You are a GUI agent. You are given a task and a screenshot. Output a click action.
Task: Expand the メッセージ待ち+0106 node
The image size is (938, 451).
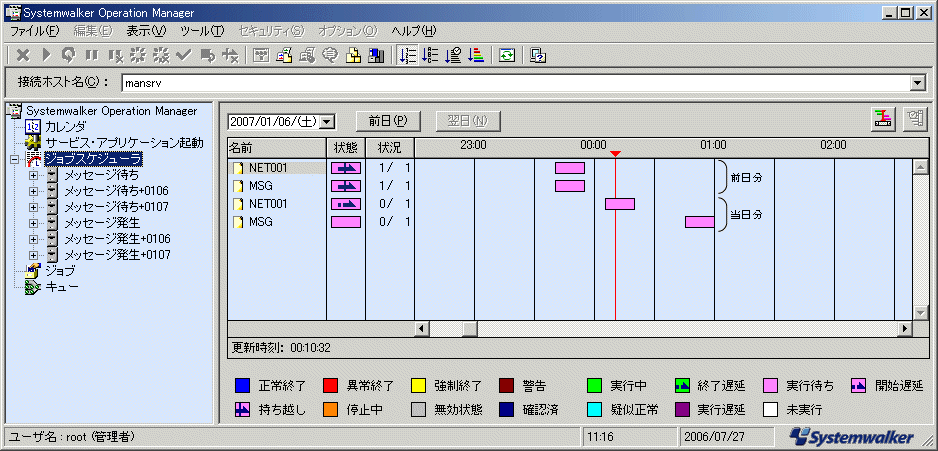coord(34,191)
